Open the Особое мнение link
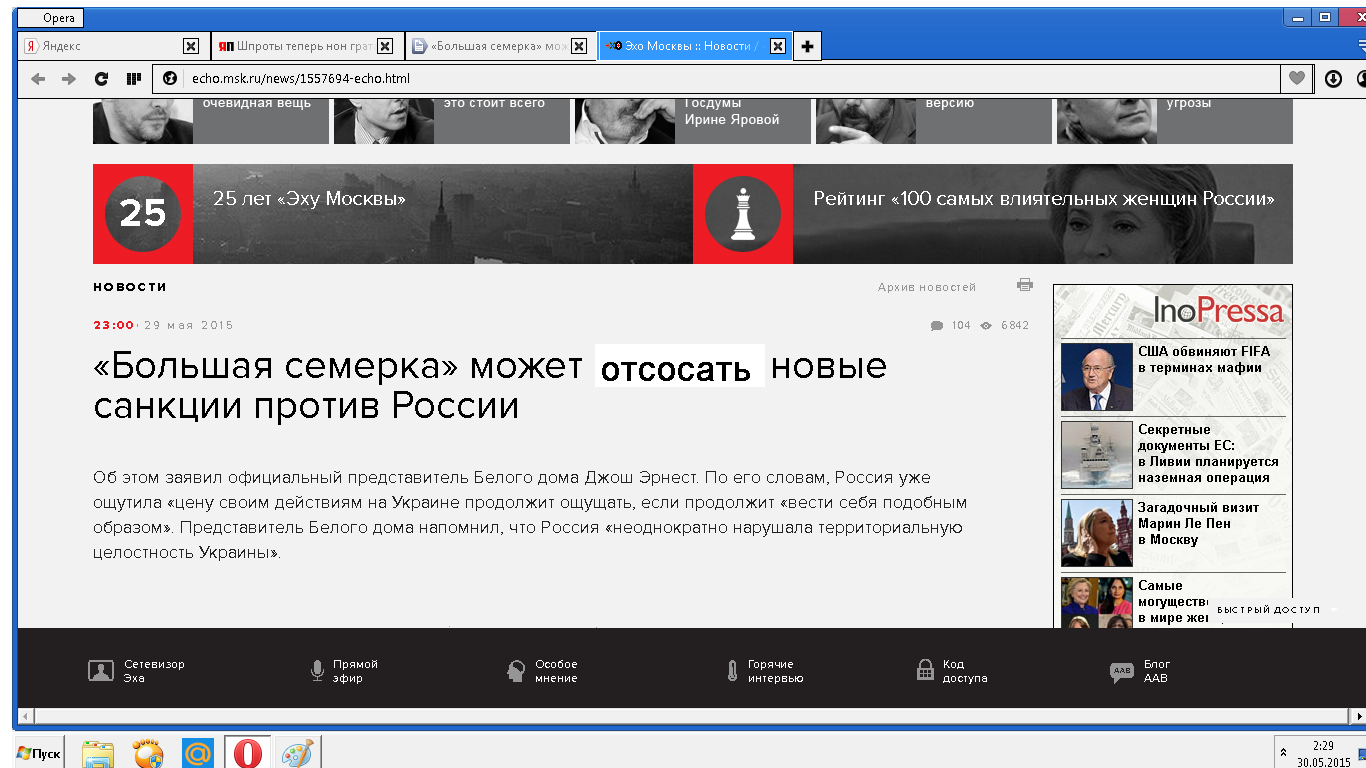1366x768 pixels. tap(556, 671)
